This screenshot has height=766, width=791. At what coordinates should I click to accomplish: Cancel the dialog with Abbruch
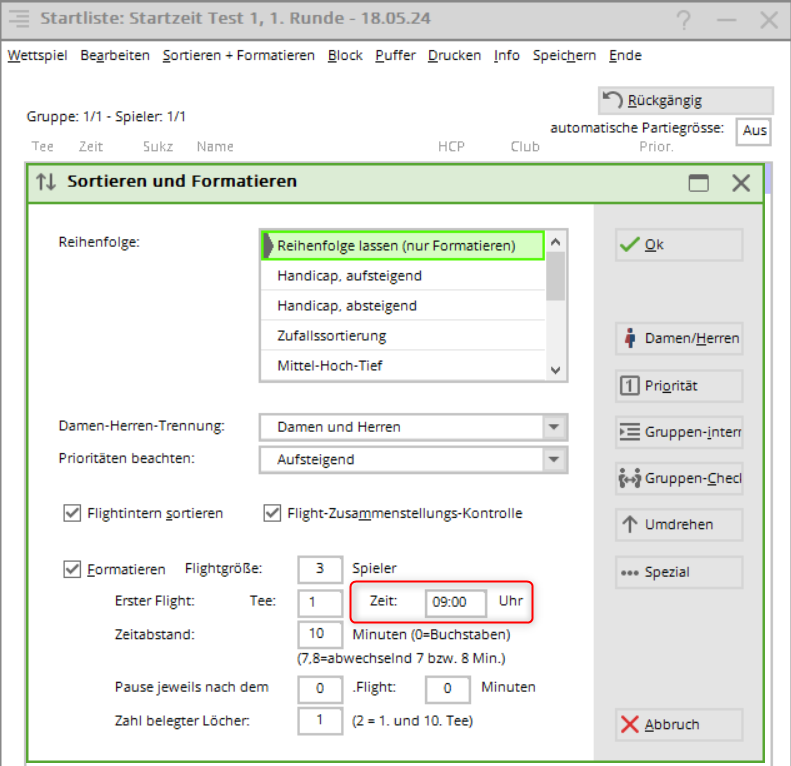coord(679,724)
